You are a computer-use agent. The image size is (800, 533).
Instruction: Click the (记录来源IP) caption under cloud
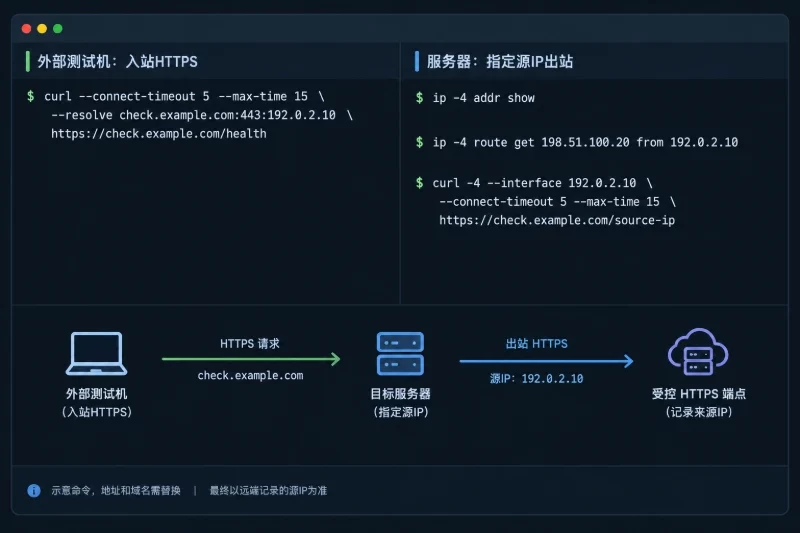pos(698,412)
